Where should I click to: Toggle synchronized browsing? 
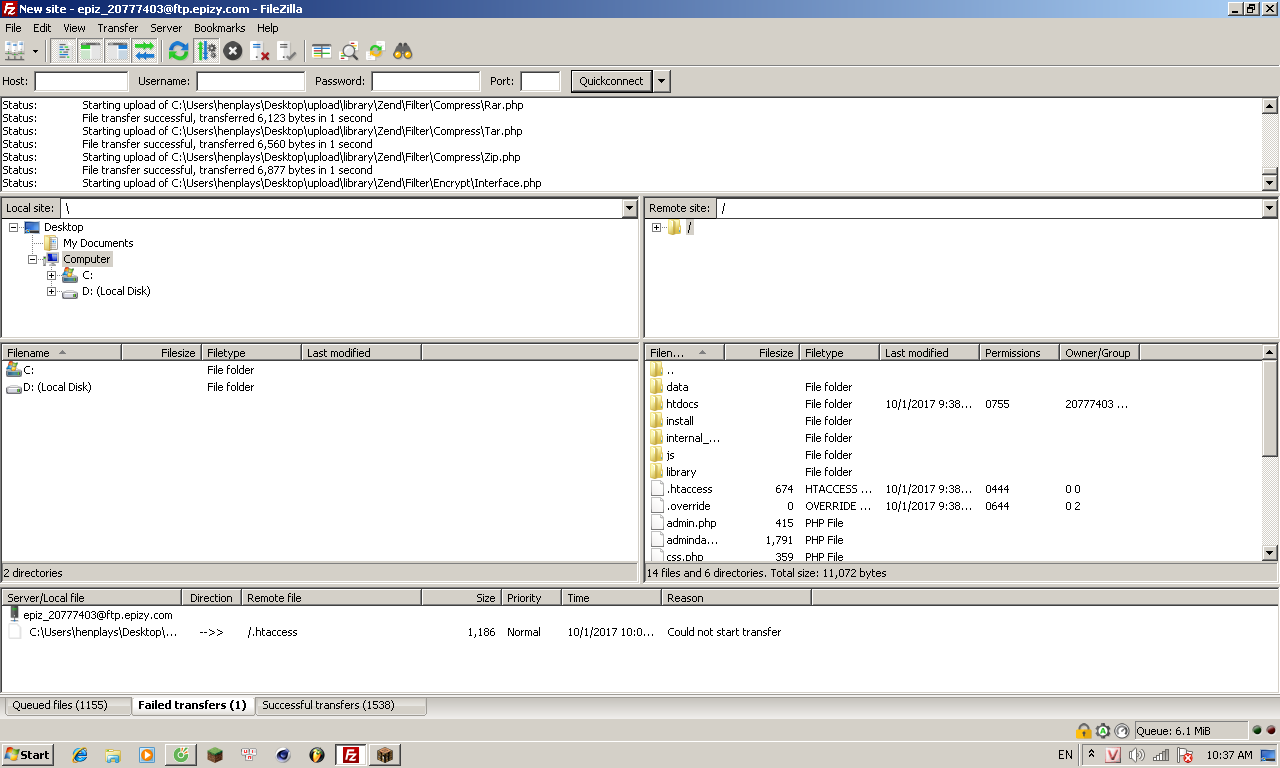tap(376, 51)
